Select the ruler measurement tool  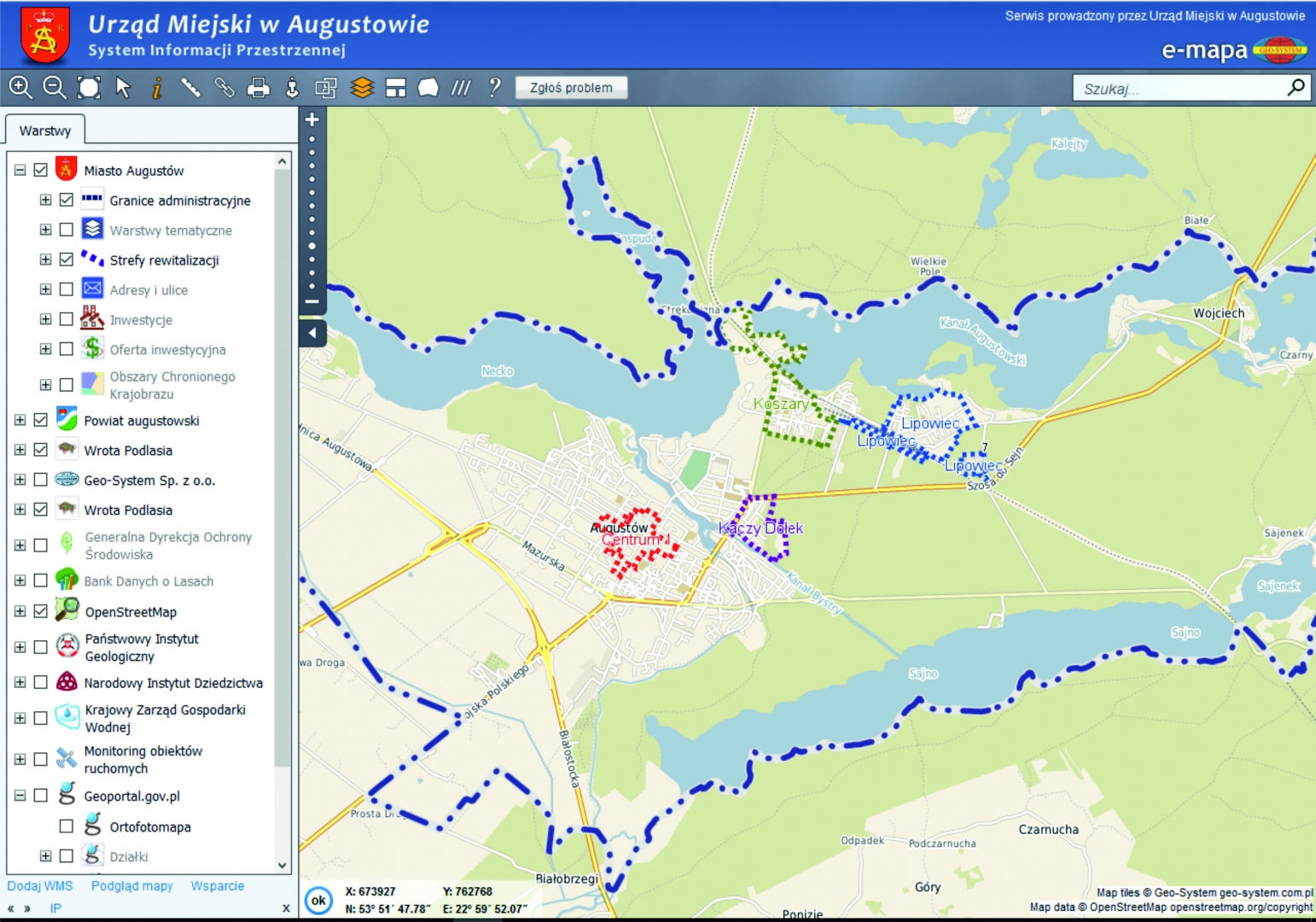(190, 87)
